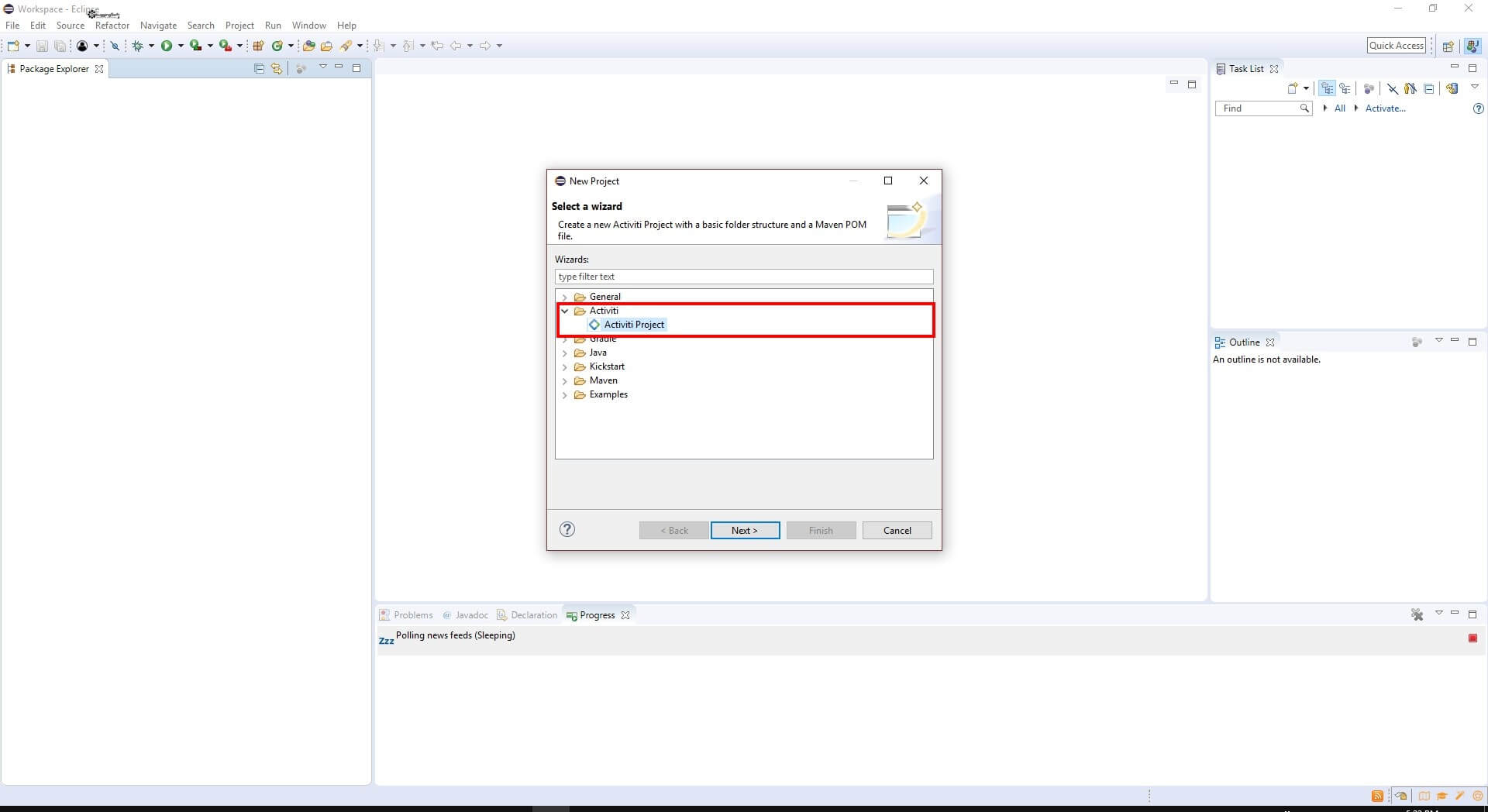
Task: Toggle Focus on Active Task in Outline view
Action: [x=1417, y=342]
